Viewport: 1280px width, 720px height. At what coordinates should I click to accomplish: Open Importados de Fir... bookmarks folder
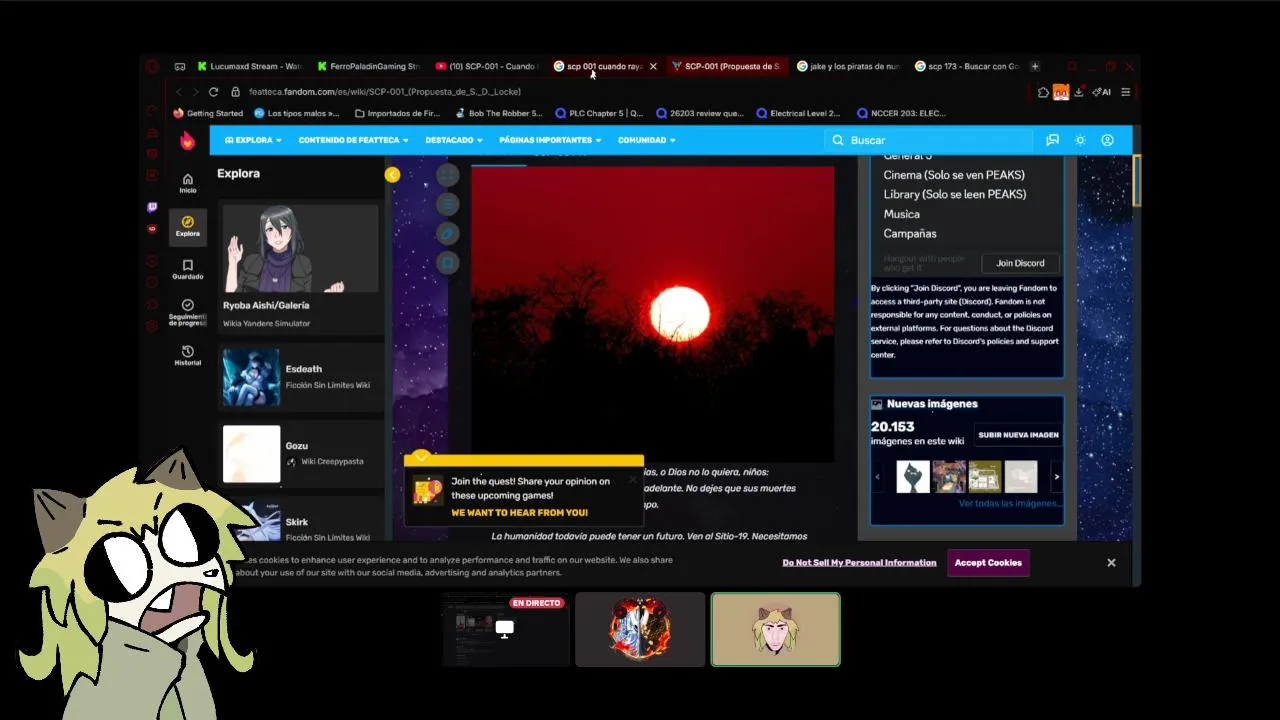click(398, 113)
